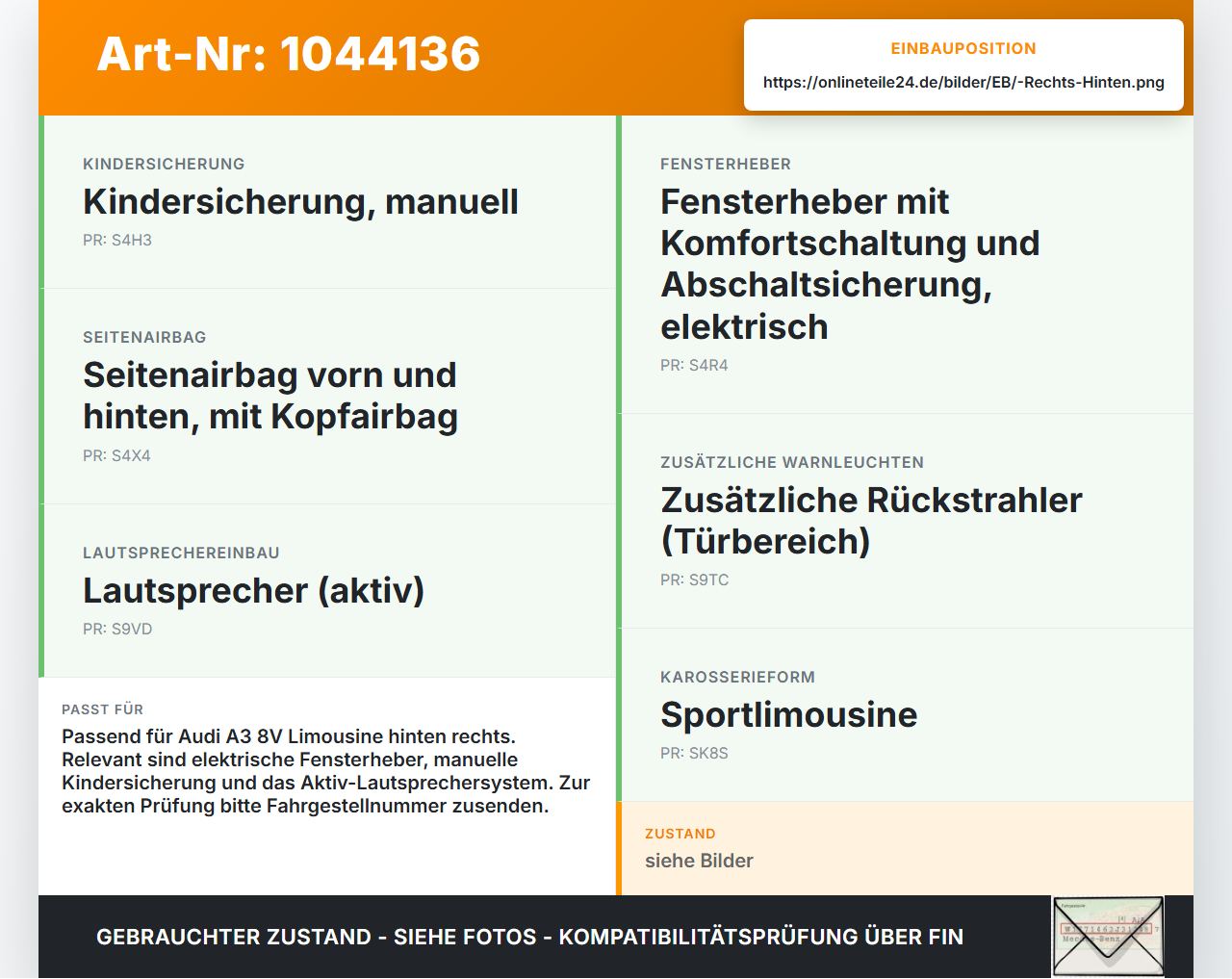Click the ZUSTAND label
The width and height of the screenshot is (1232, 979).
[680, 835]
